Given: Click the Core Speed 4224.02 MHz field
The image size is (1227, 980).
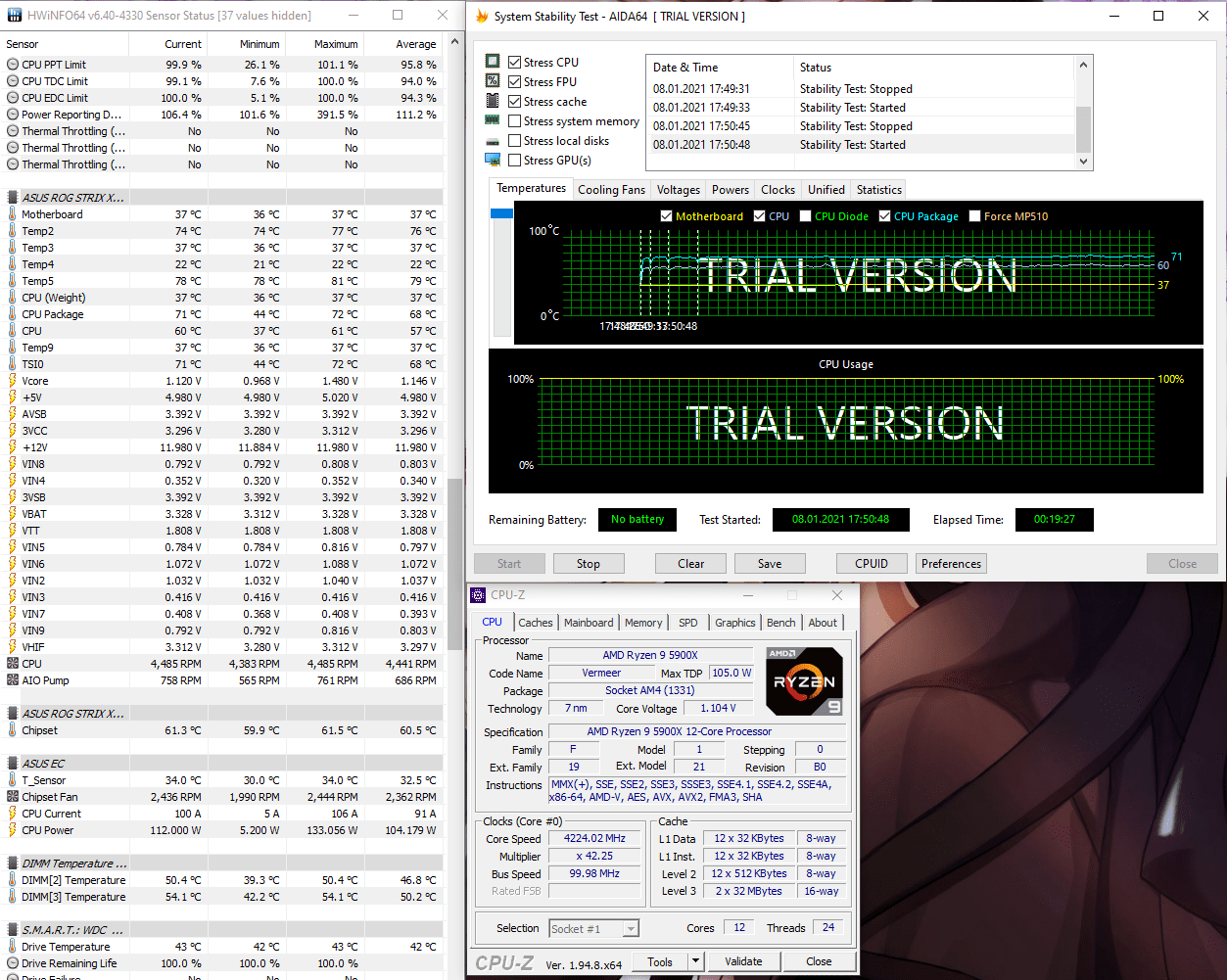Looking at the screenshot, I should [594, 838].
